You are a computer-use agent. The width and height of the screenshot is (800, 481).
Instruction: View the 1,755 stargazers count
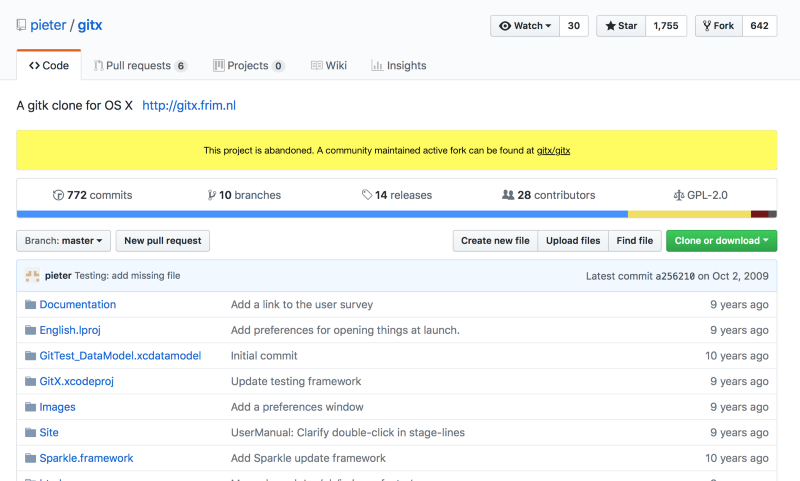[x=666, y=26]
